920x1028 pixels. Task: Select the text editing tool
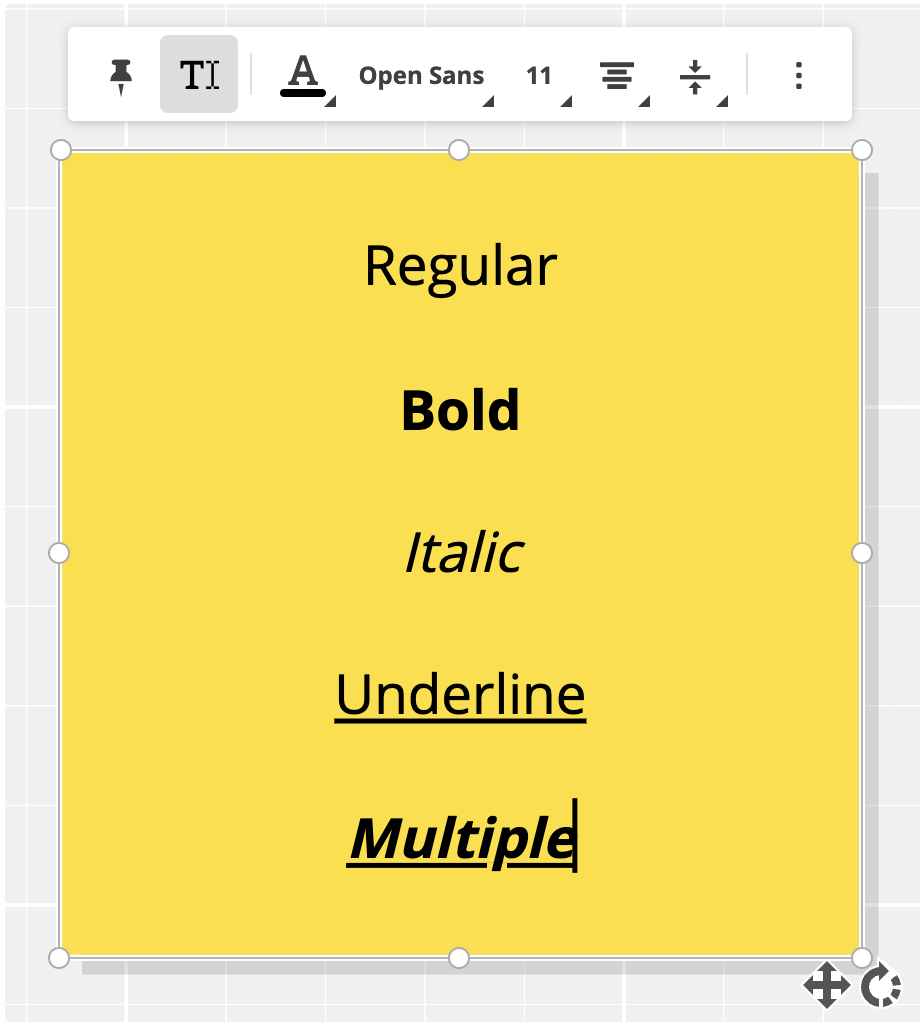point(198,74)
